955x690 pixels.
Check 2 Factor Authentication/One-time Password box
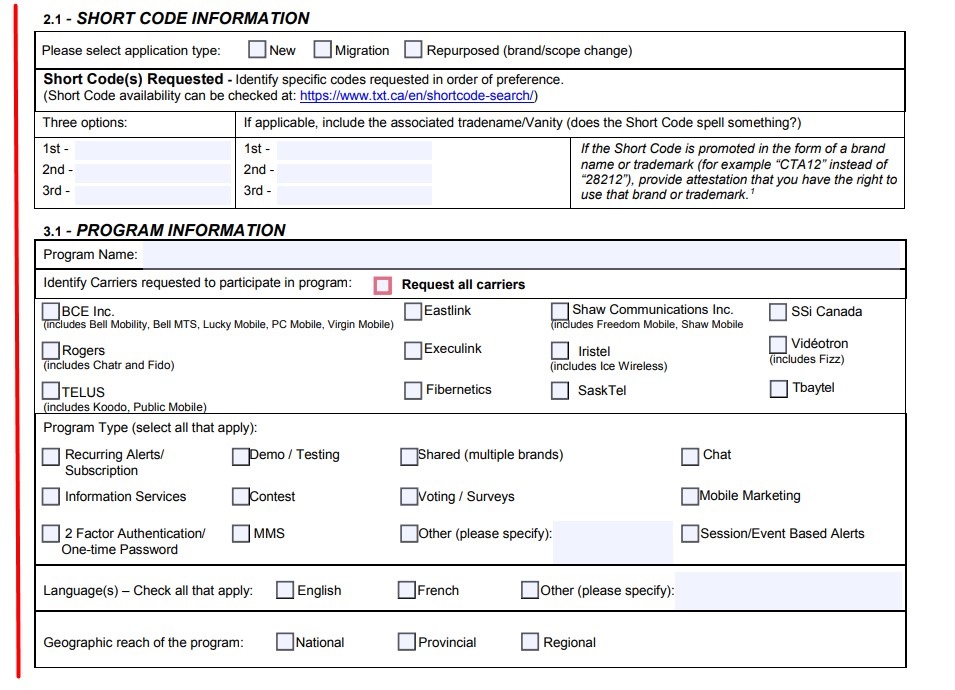[51, 533]
